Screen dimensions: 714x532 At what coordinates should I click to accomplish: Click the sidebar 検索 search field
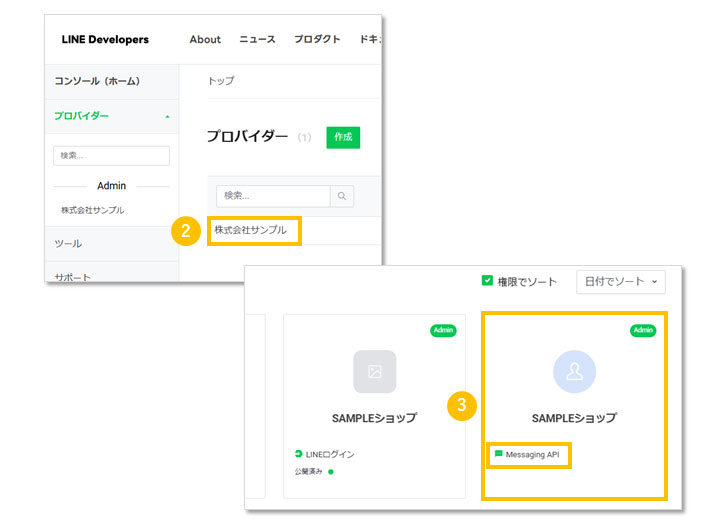coord(111,156)
